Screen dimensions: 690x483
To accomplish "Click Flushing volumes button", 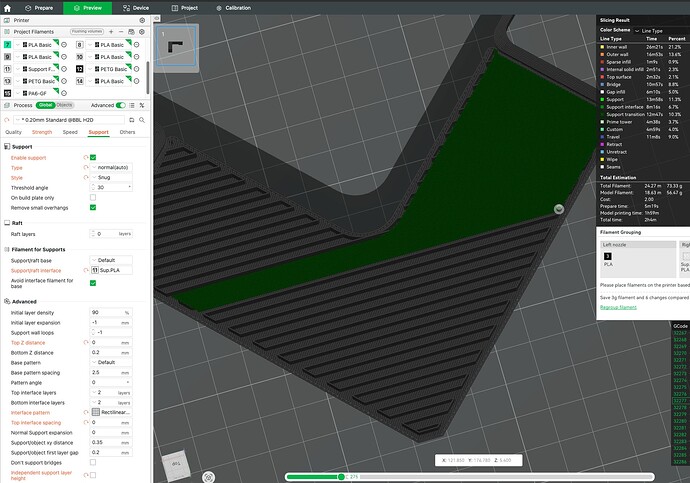I will coord(87,32).
